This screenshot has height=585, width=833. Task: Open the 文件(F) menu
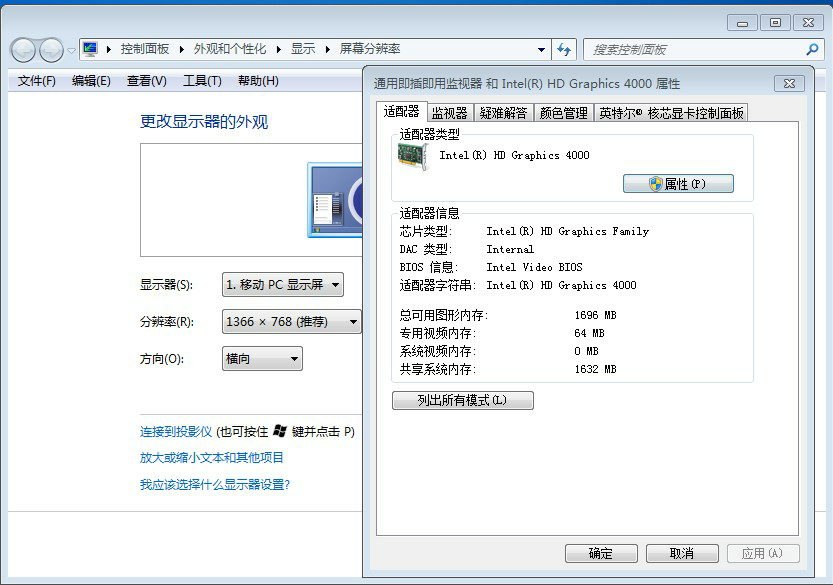37,81
